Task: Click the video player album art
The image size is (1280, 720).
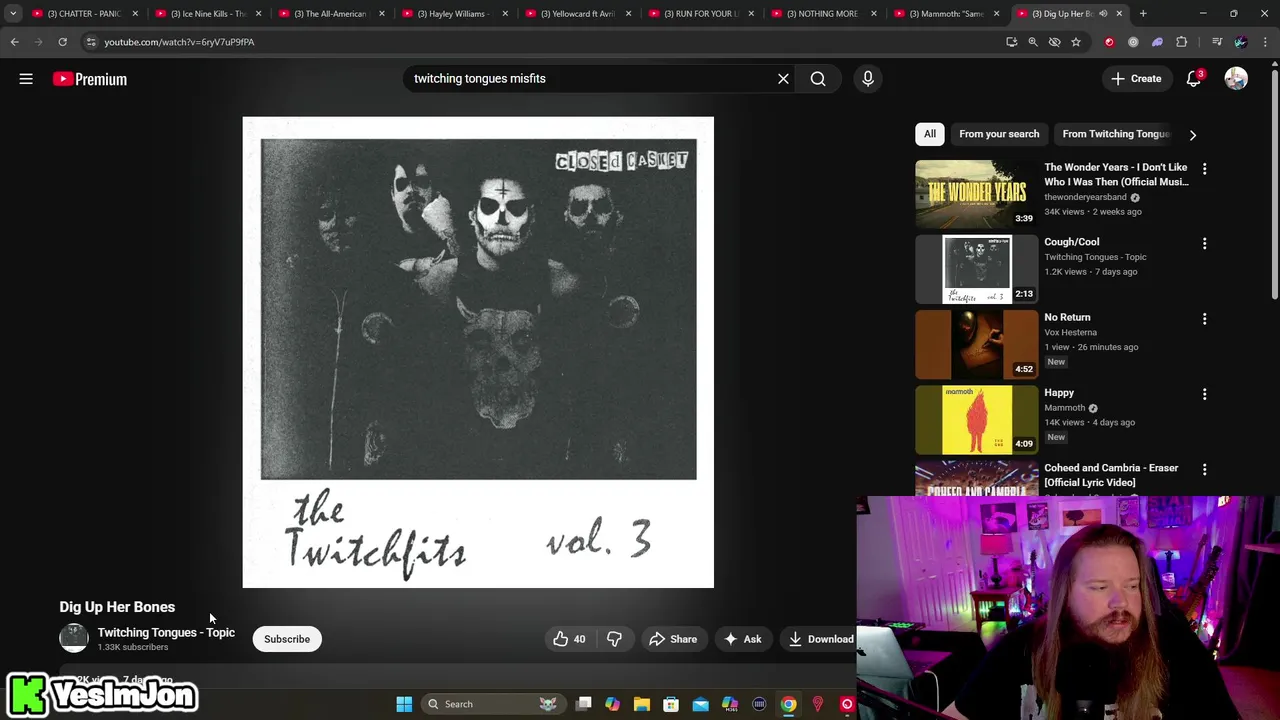Action: point(478,352)
